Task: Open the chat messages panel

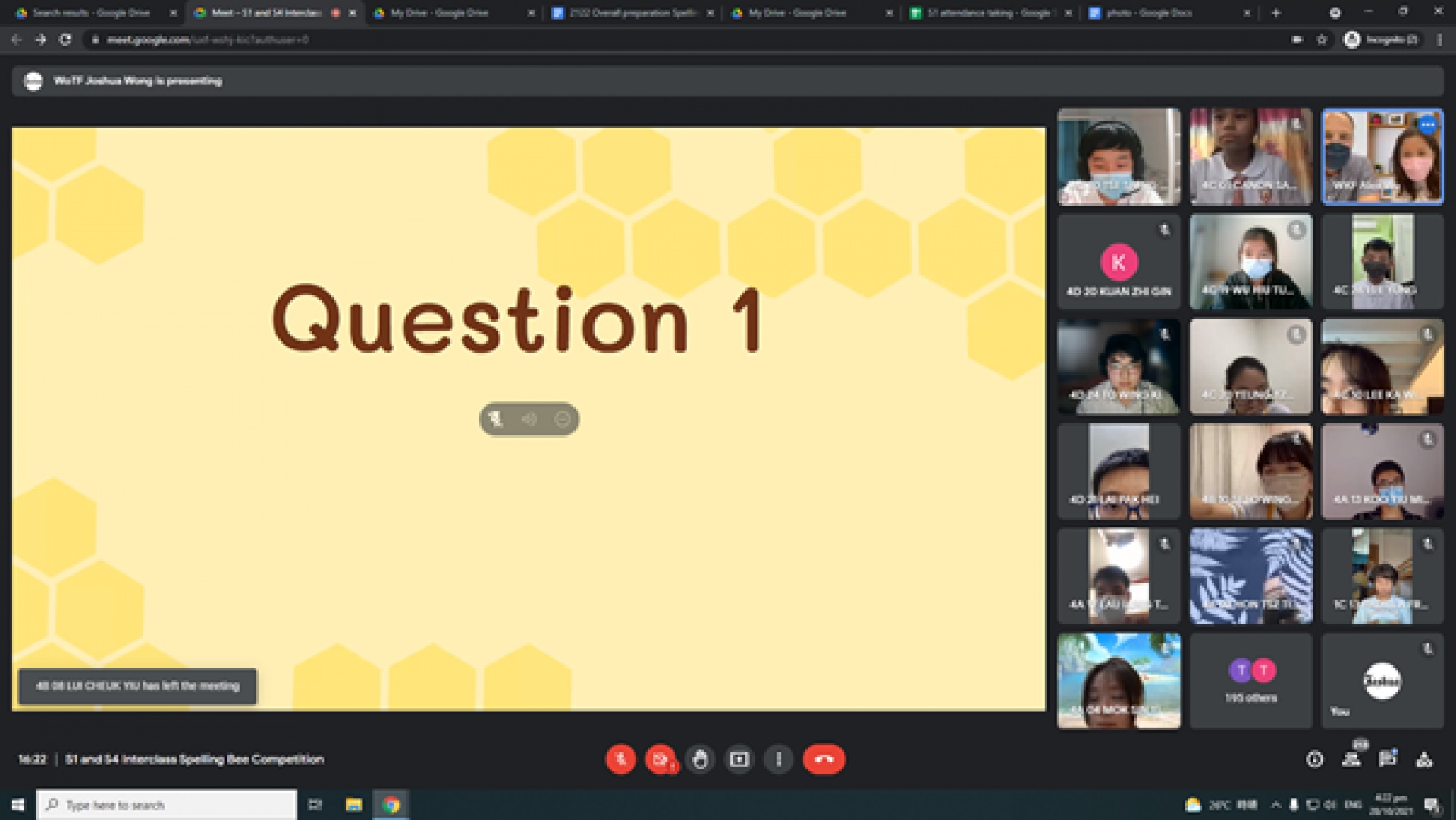Action: (x=1388, y=759)
